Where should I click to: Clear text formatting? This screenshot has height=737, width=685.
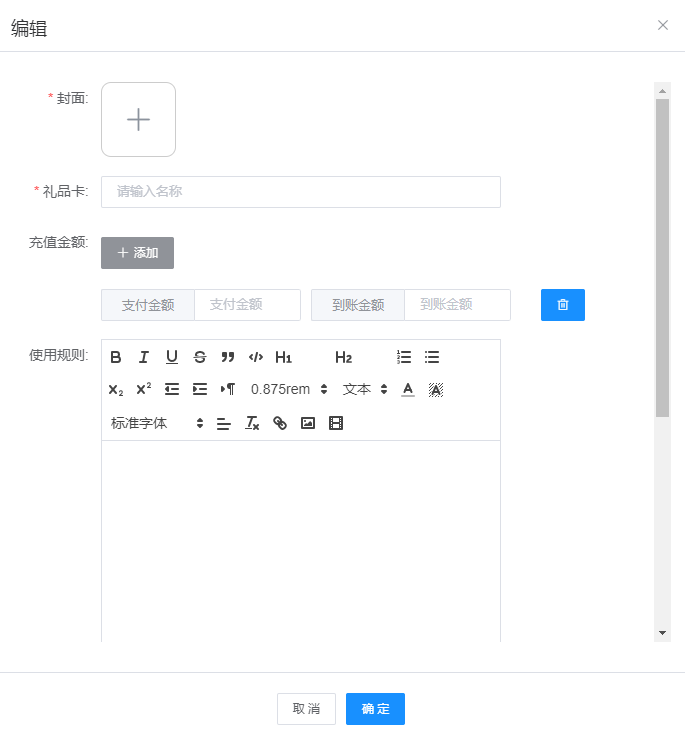[252, 423]
